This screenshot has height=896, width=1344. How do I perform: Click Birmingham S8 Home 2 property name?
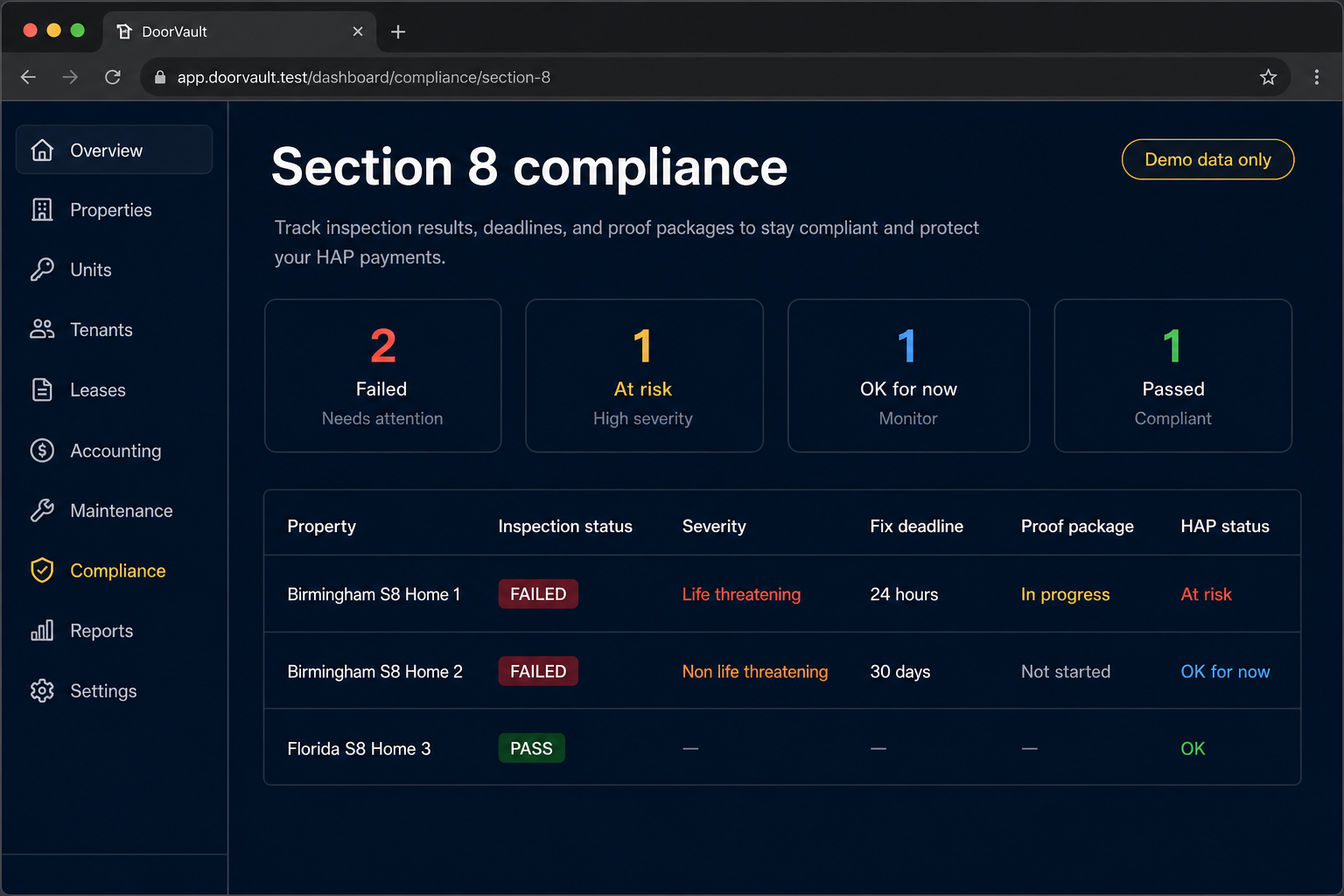[x=374, y=671]
